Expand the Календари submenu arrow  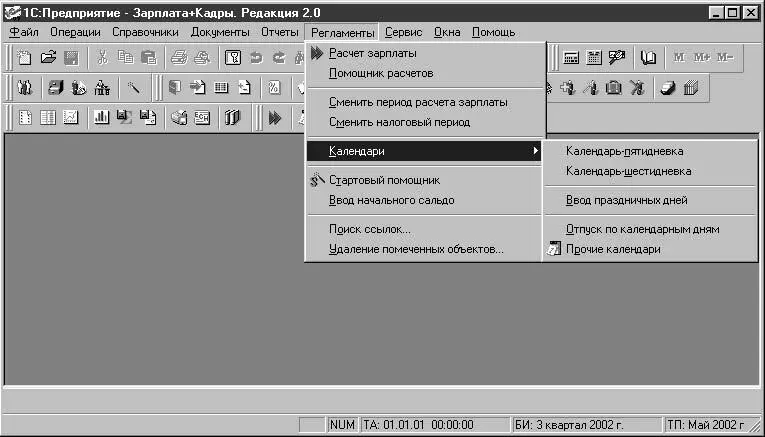pos(536,151)
